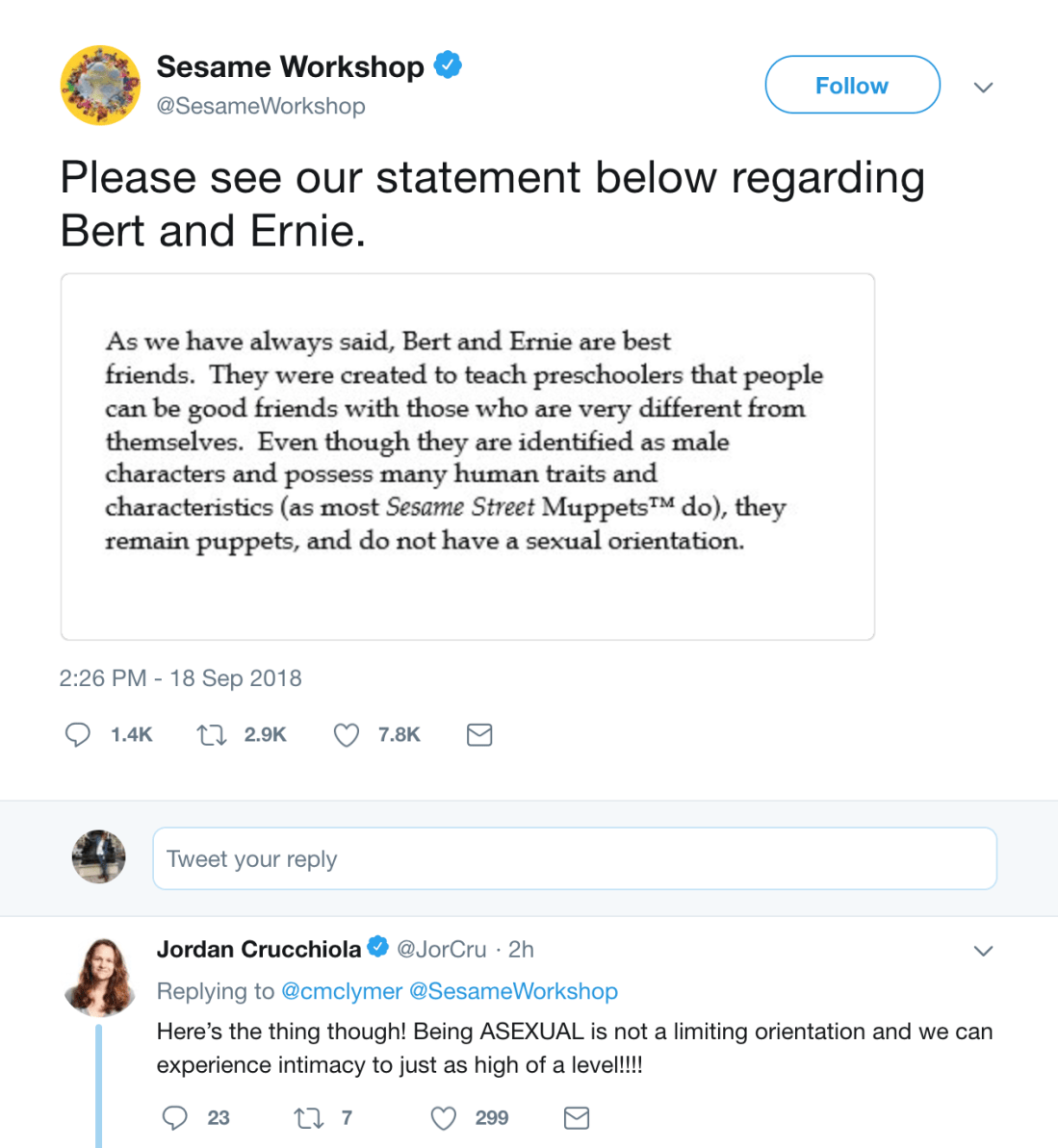This screenshot has height=1148, width=1058.
Task: Follow Sesame Workshop account
Action: (x=852, y=86)
